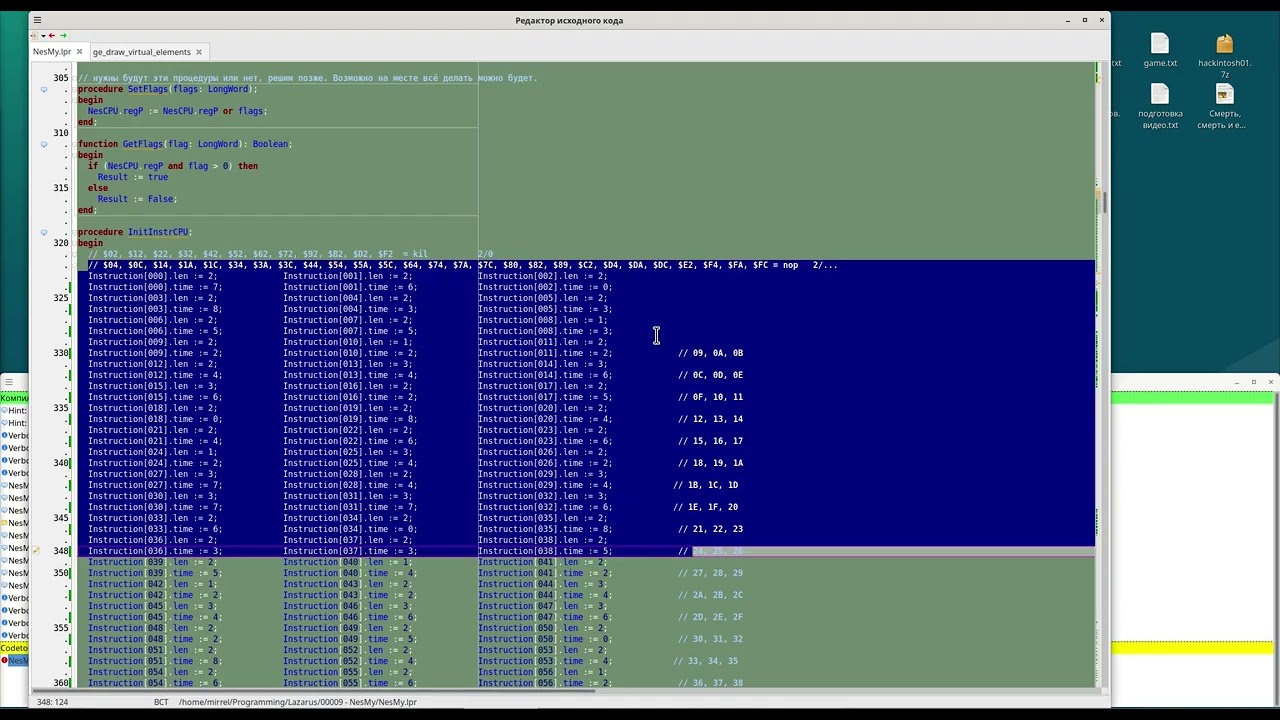The height and width of the screenshot is (720, 1280).
Task: Click the jump history list icon in toolbar
Action: coord(37,36)
